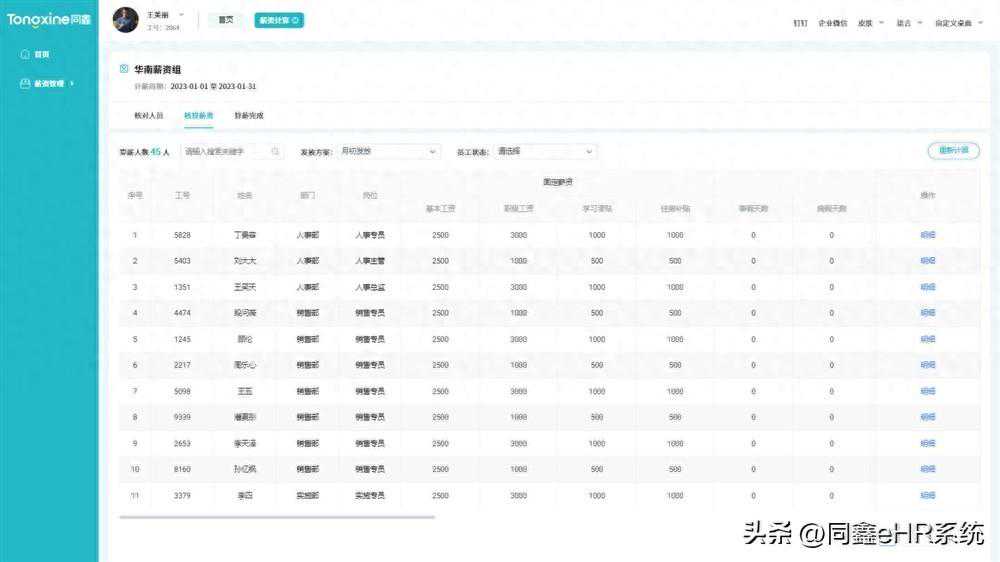Open 明细 link for employee 5828

(927, 235)
